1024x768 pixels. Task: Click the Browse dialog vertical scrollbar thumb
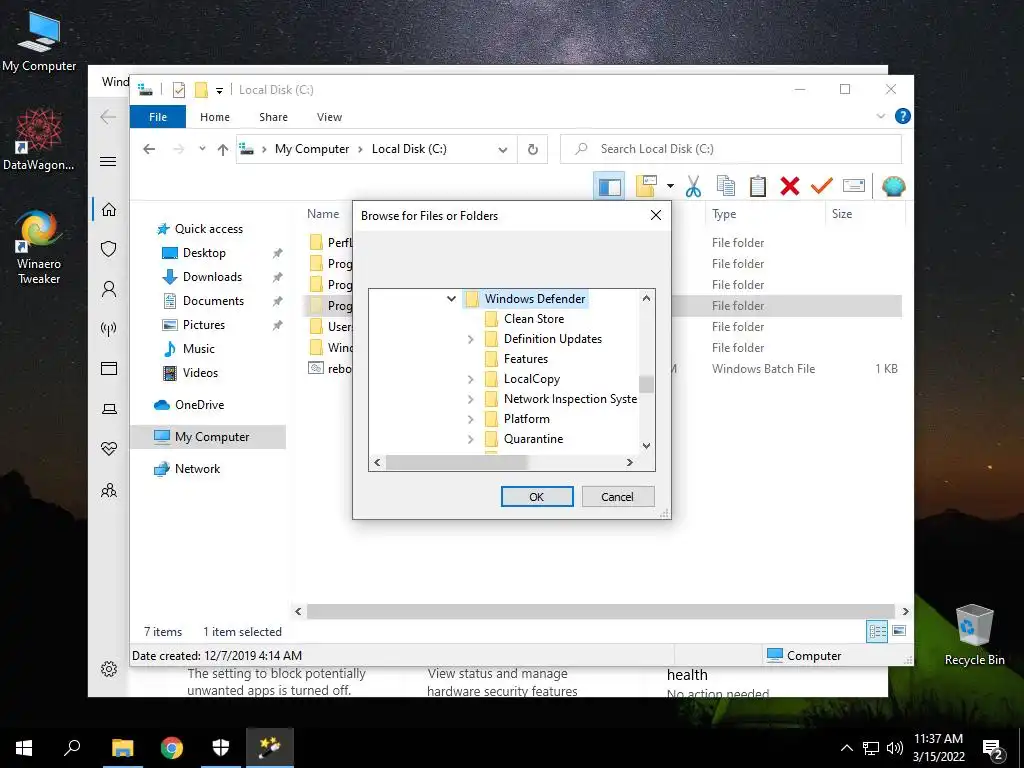pyautogui.click(x=646, y=384)
